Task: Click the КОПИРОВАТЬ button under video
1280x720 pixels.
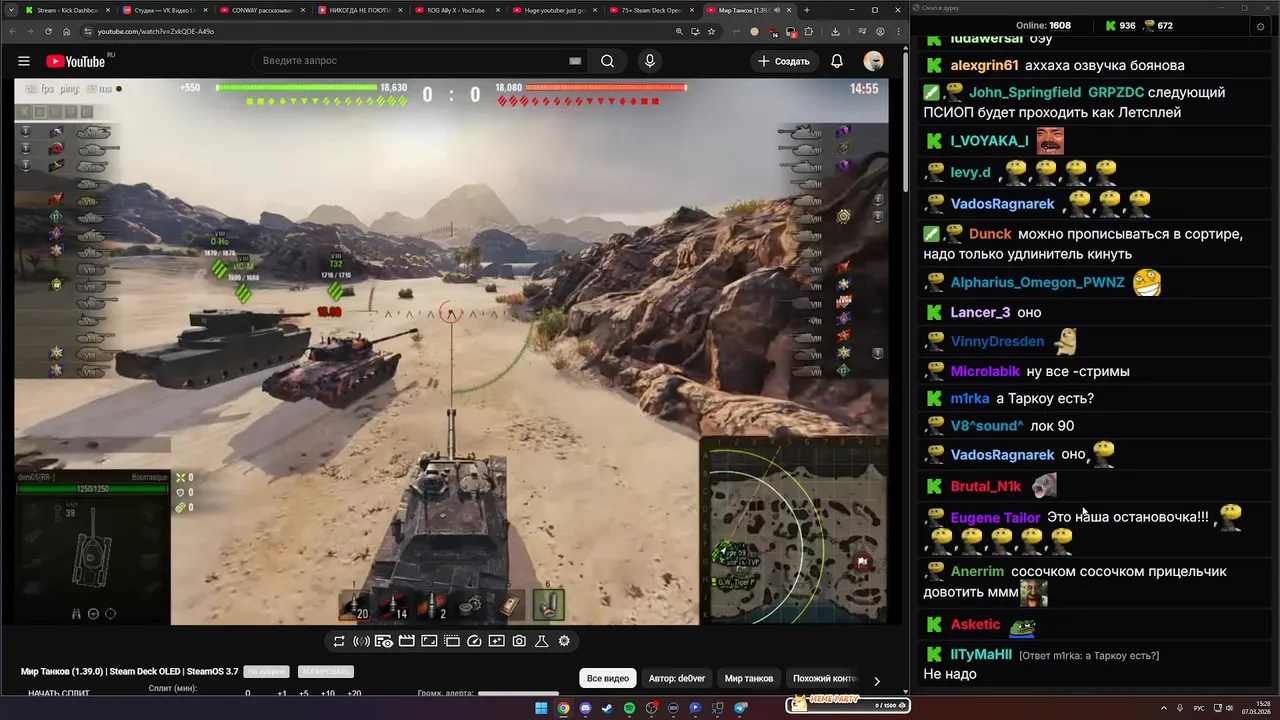Action: coord(325,671)
